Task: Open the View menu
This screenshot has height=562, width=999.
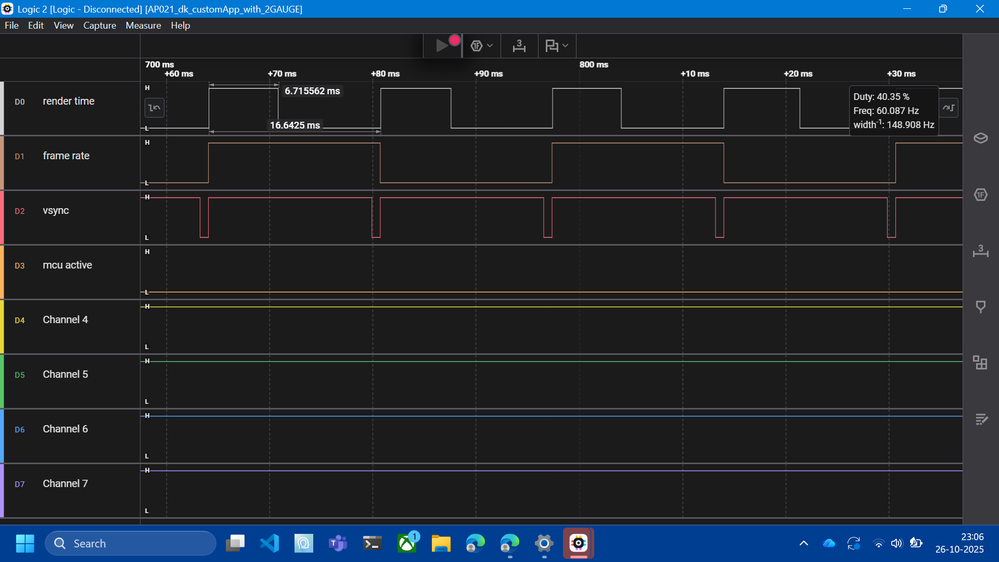Action: pos(63,25)
